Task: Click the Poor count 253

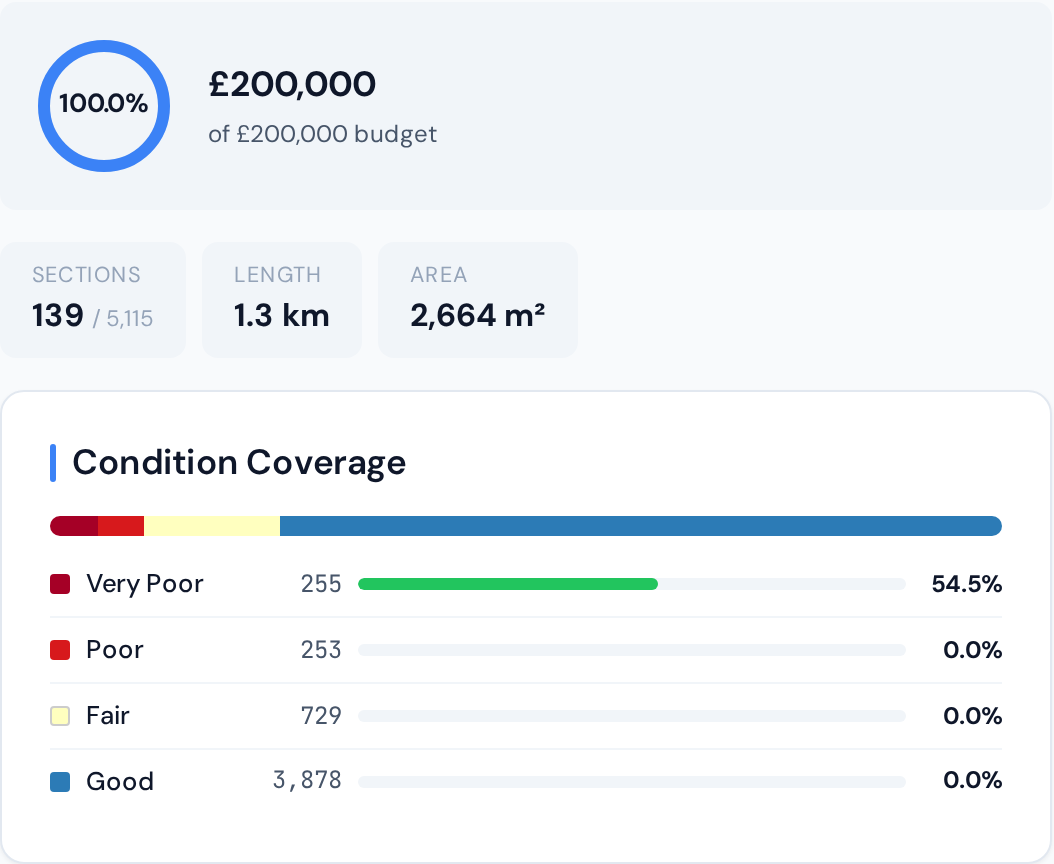Action: tap(321, 650)
